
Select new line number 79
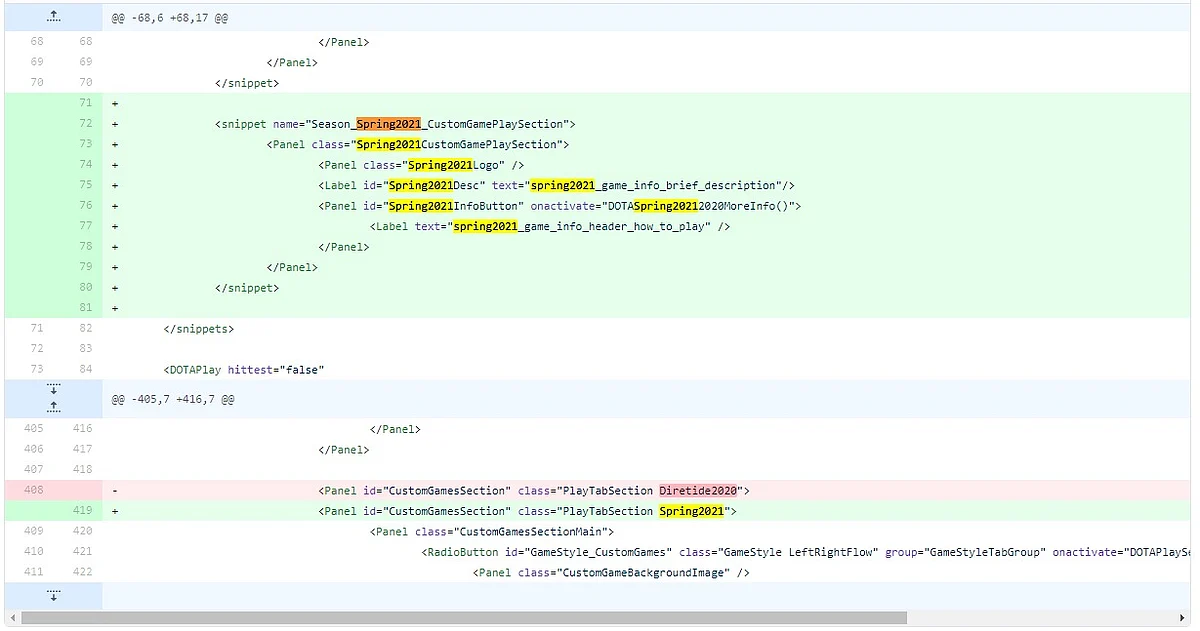pos(85,267)
